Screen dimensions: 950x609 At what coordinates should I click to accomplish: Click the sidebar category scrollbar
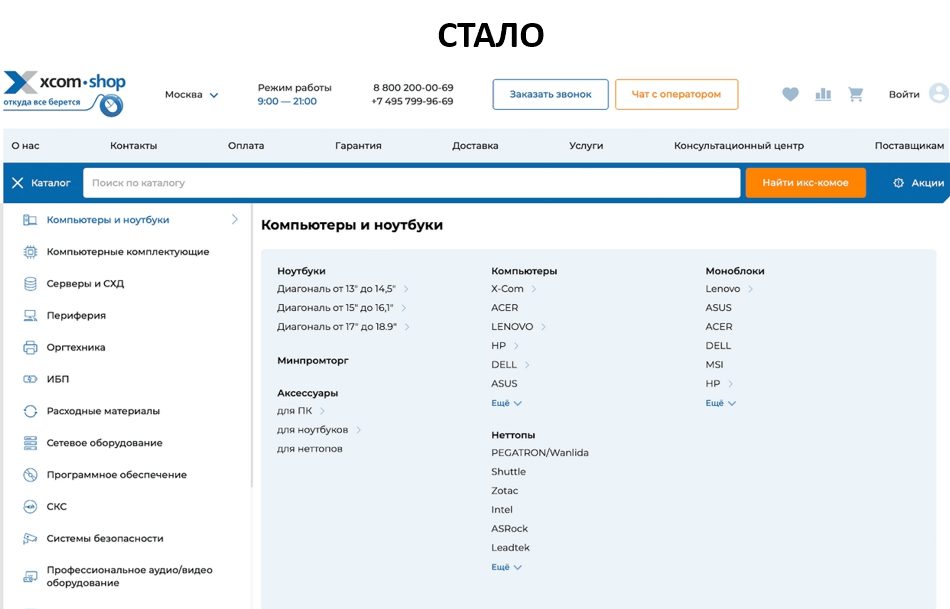(251, 345)
